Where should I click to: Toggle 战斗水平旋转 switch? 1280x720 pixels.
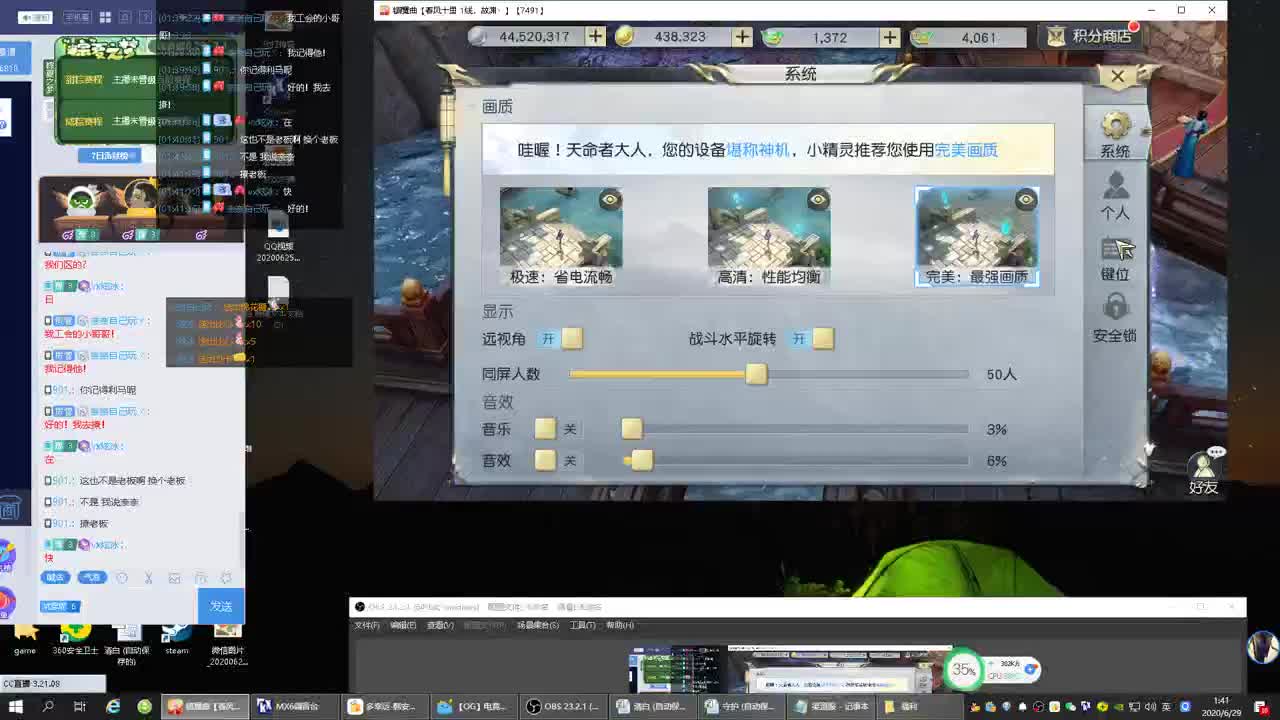pyautogui.click(x=811, y=339)
